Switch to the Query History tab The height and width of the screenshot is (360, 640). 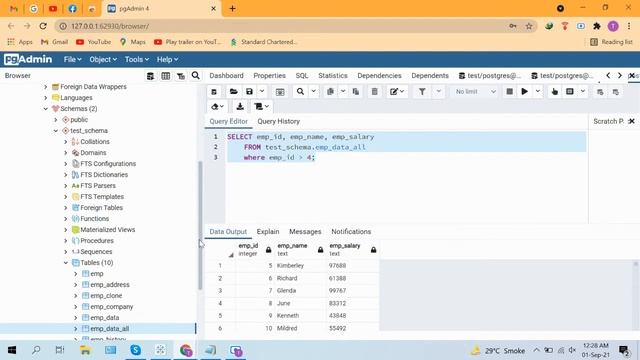279,122
